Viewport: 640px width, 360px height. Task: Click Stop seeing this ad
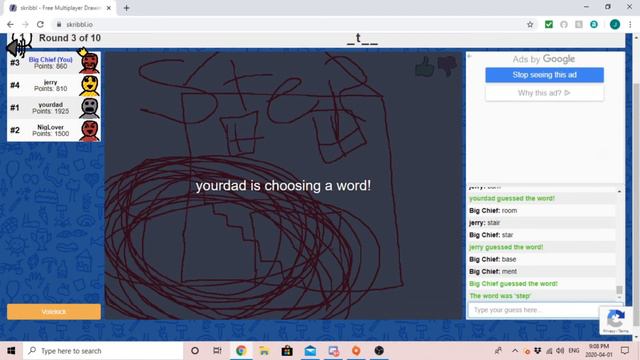tap(544, 75)
